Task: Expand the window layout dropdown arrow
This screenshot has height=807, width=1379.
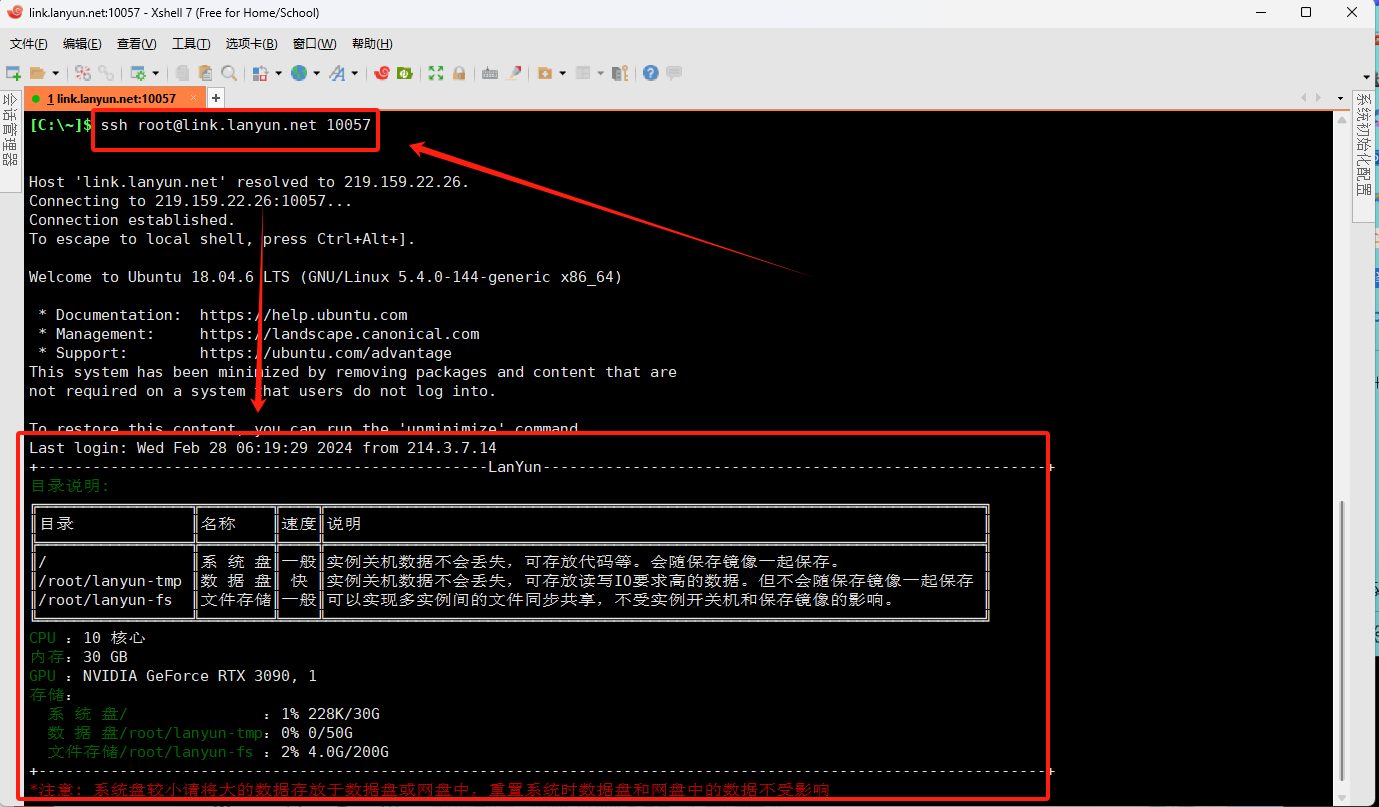Action: [600, 73]
